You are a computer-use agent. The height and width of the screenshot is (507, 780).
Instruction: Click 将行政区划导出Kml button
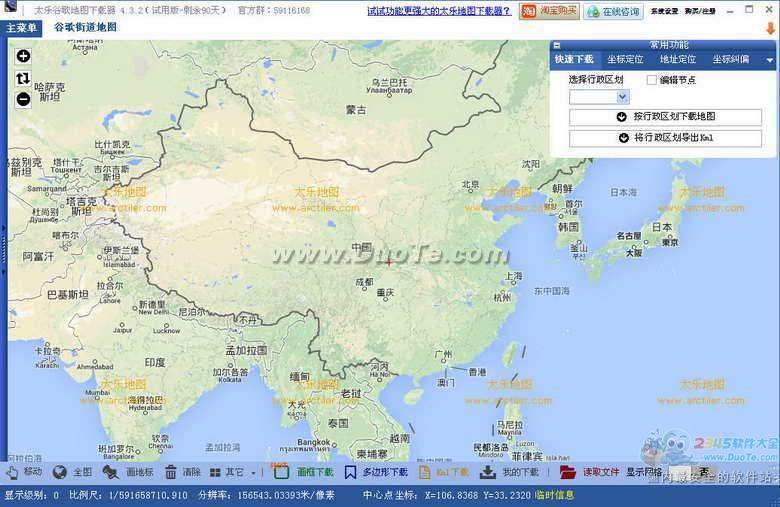click(665, 138)
